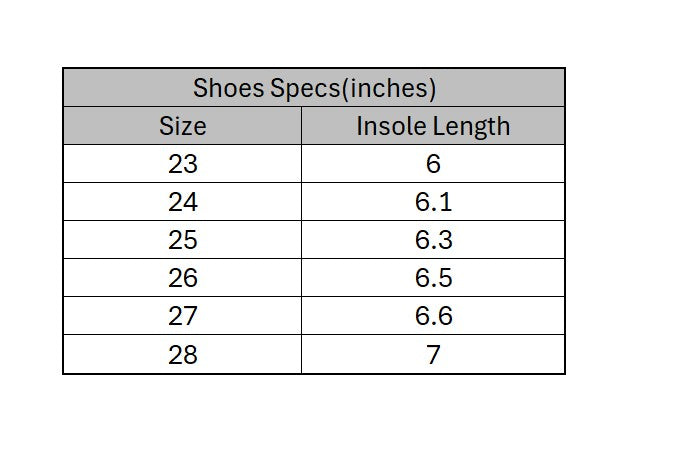Click the insole length value 6.3
The height and width of the screenshot is (467, 682).
(433, 240)
